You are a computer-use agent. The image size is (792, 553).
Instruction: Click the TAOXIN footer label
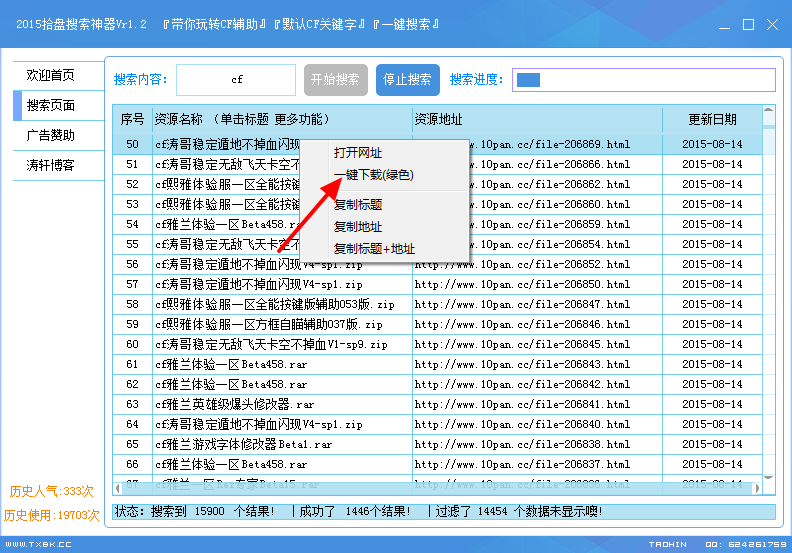[668, 544]
